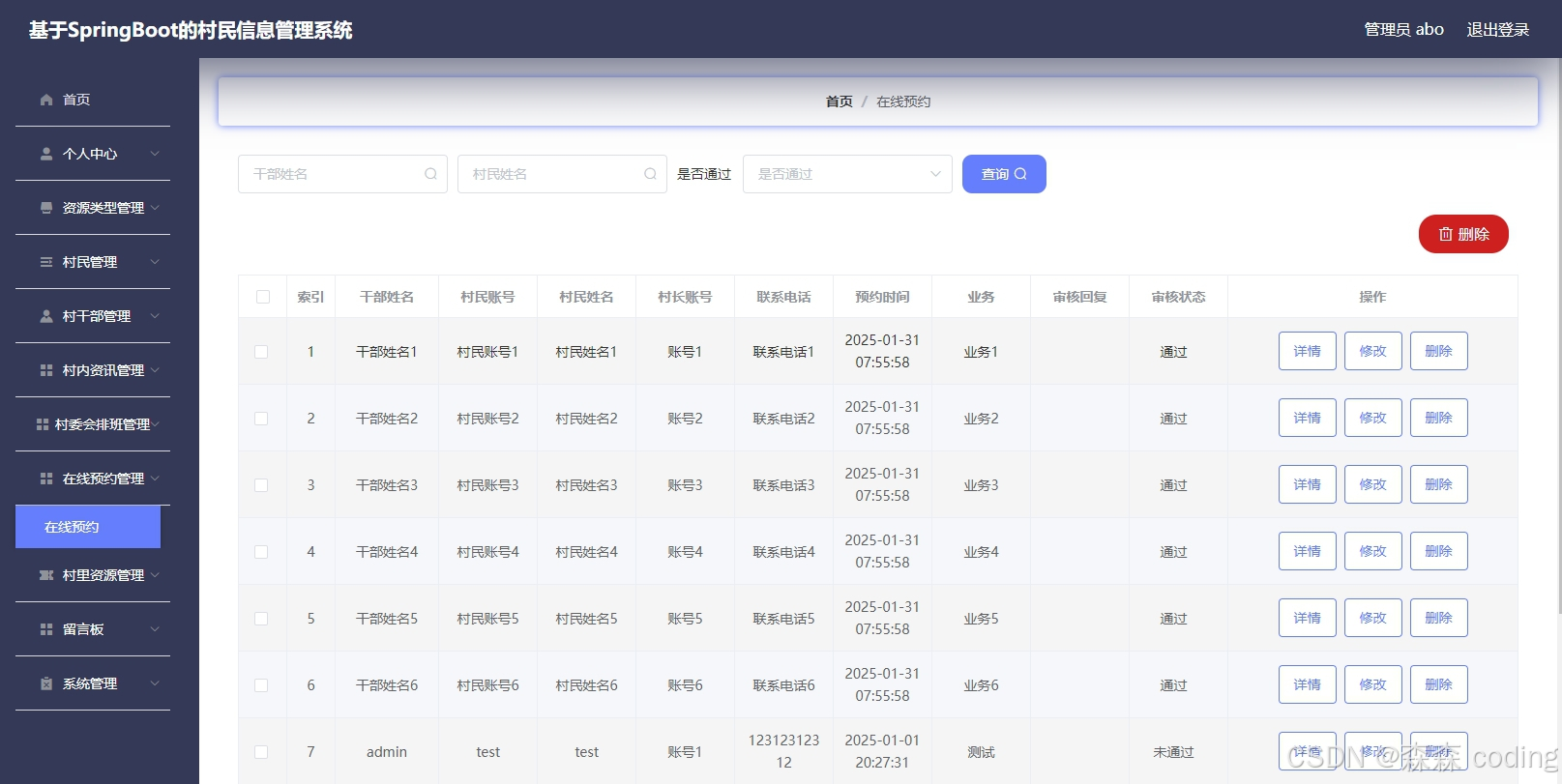The width and height of the screenshot is (1562, 784).
Task: Click the grid icon beside 村内资讯管理
Action: [x=46, y=370]
